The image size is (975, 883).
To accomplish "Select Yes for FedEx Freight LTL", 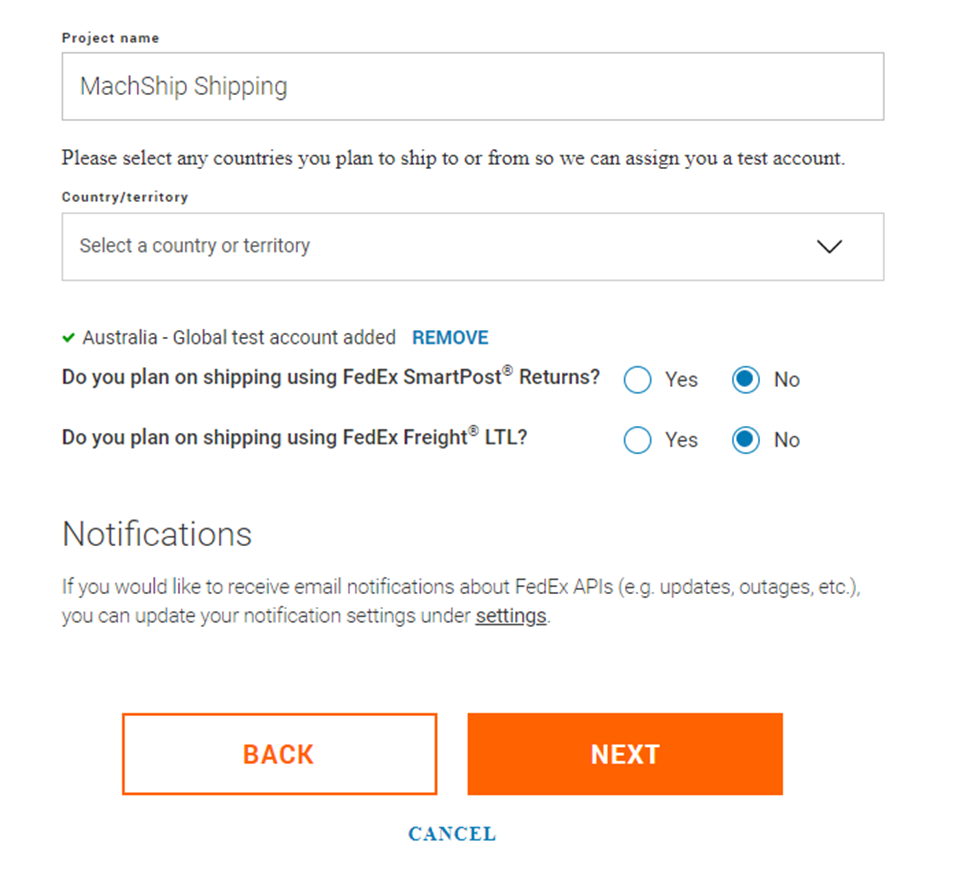I will click(638, 440).
